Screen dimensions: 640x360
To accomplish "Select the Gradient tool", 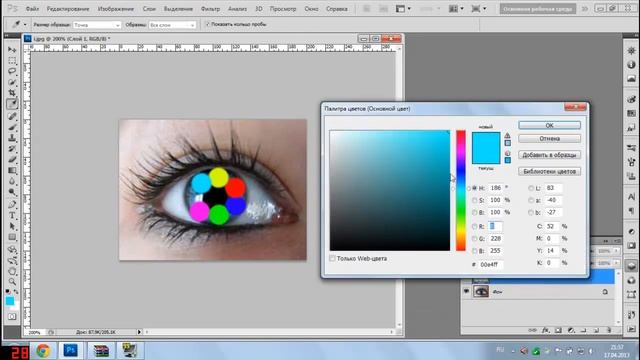I will click(12, 171).
